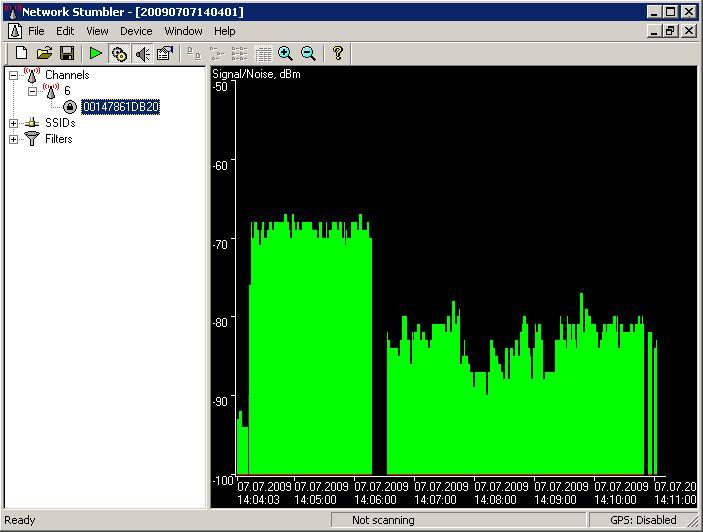The height and width of the screenshot is (532, 703).
Task: Click the GPS: Disabled status pane
Action: coord(643,520)
